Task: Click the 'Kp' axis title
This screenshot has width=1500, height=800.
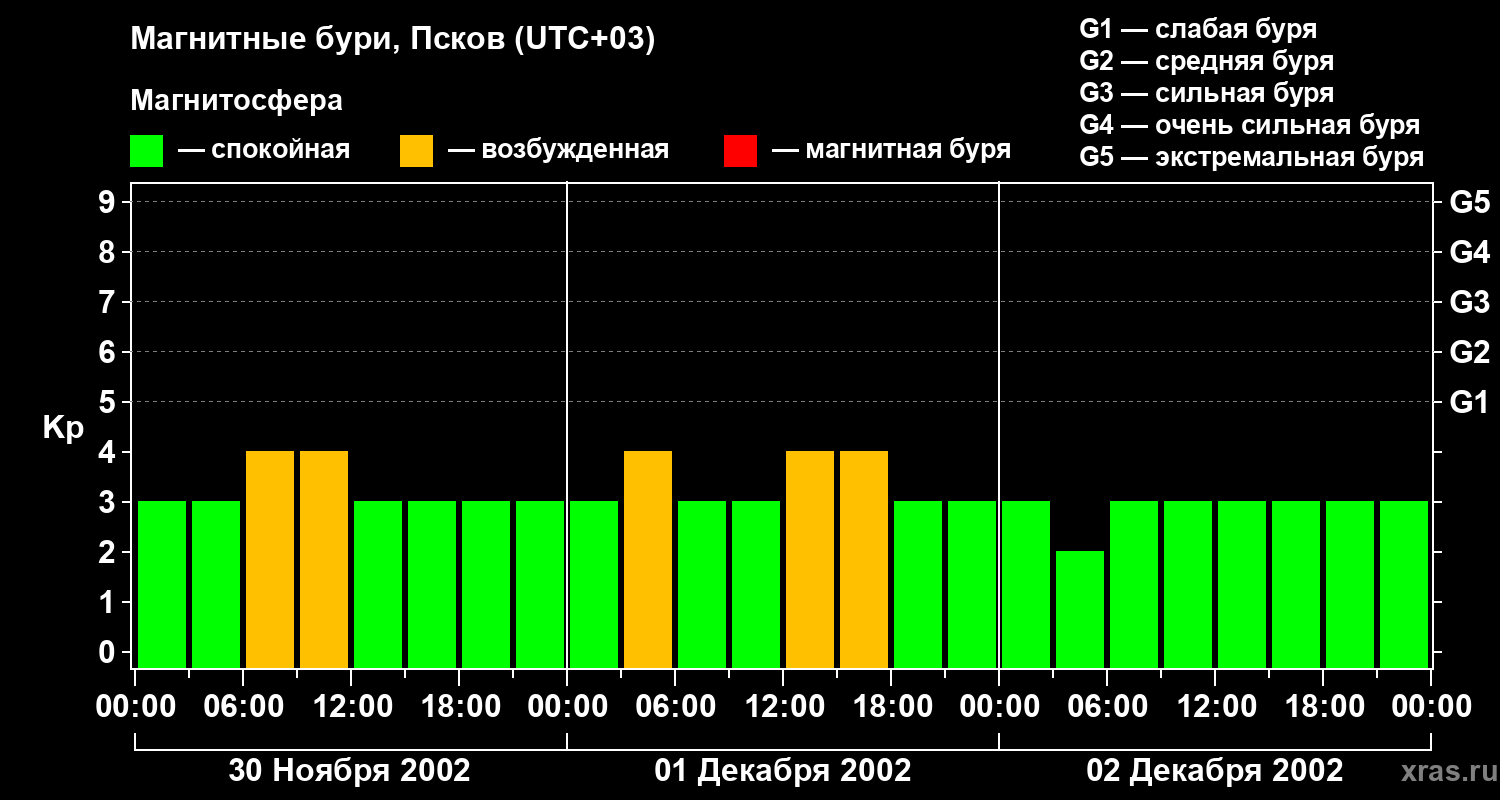Action: pyautogui.click(x=63, y=428)
